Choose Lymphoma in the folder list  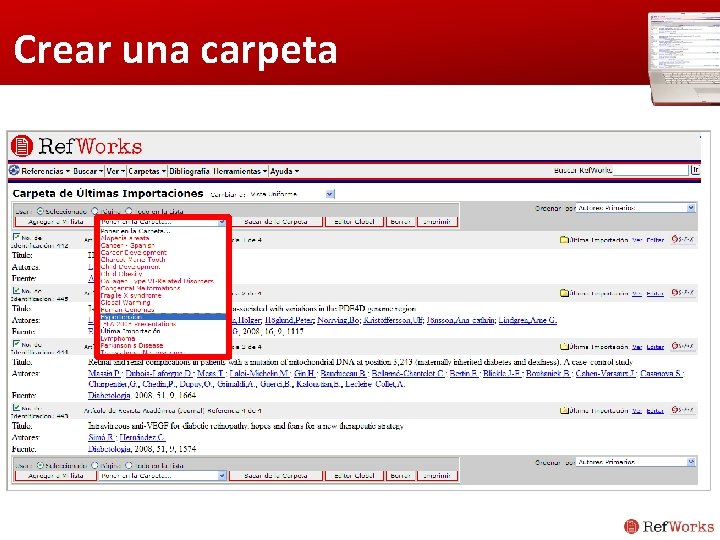pos(118,338)
